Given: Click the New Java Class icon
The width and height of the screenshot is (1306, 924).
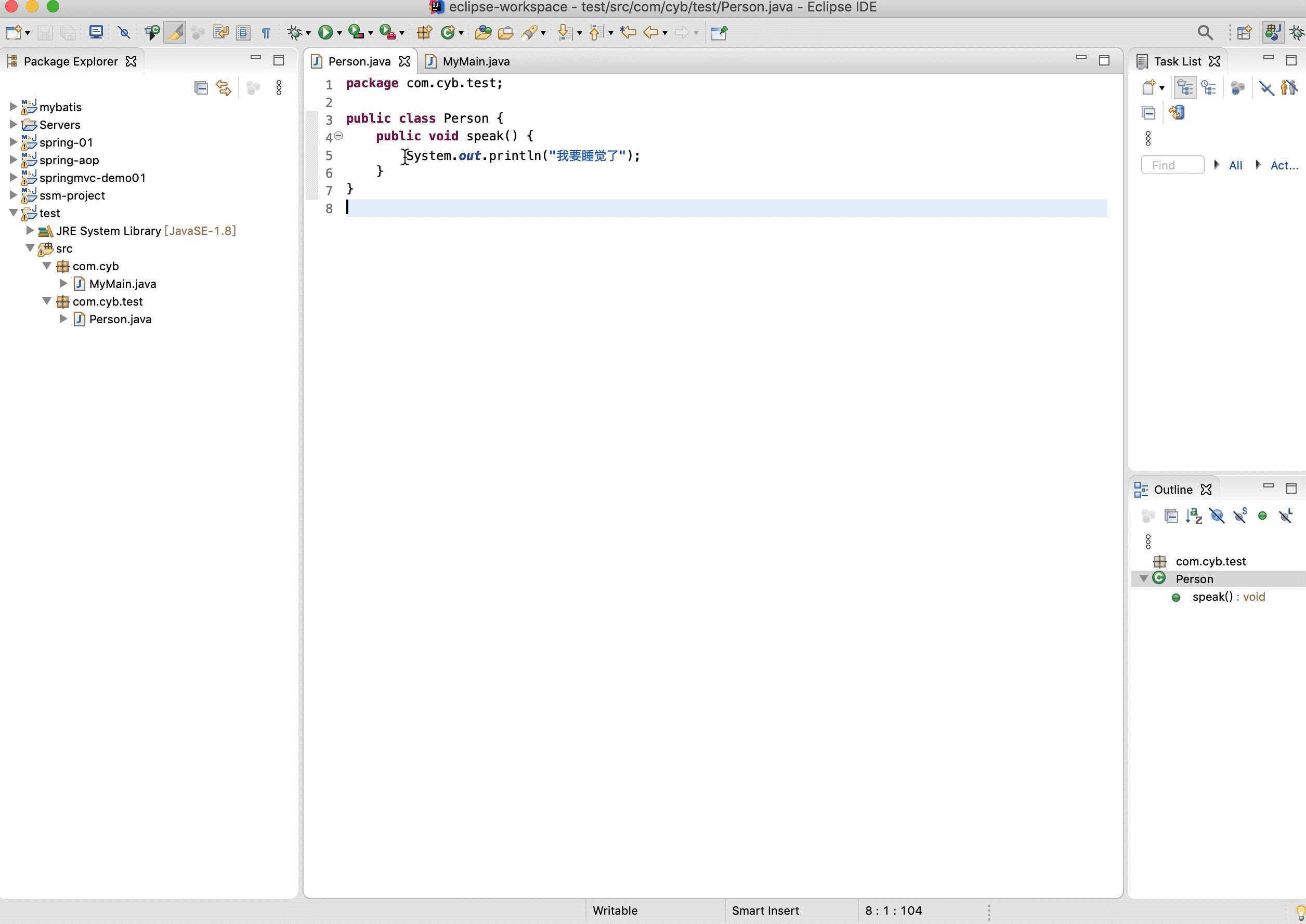Looking at the screenshot, I should tap(449, 32).
